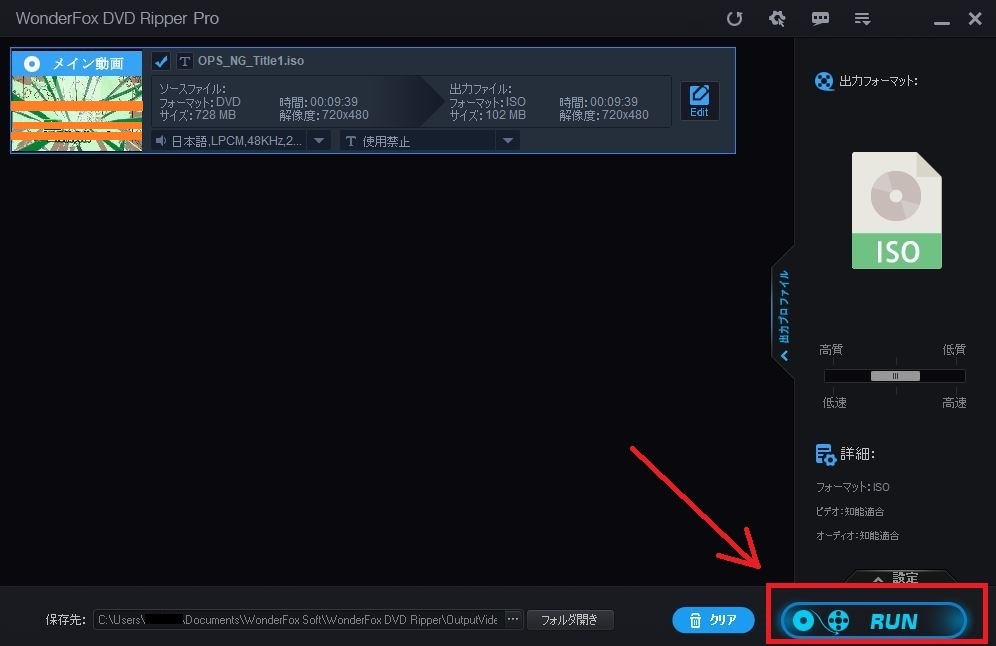Open the feedback chat bubble icon
Screen dimensions: 996x646
coord(820,18)
